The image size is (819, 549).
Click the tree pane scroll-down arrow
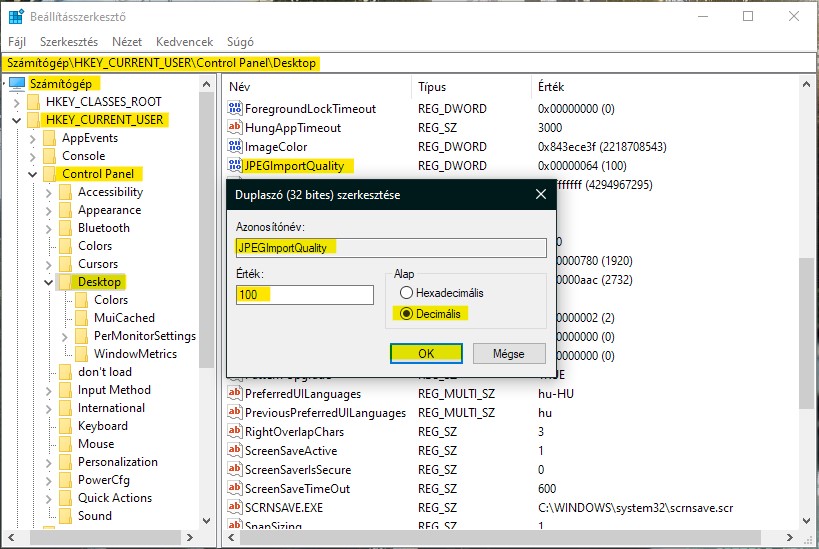coord(207,521)
